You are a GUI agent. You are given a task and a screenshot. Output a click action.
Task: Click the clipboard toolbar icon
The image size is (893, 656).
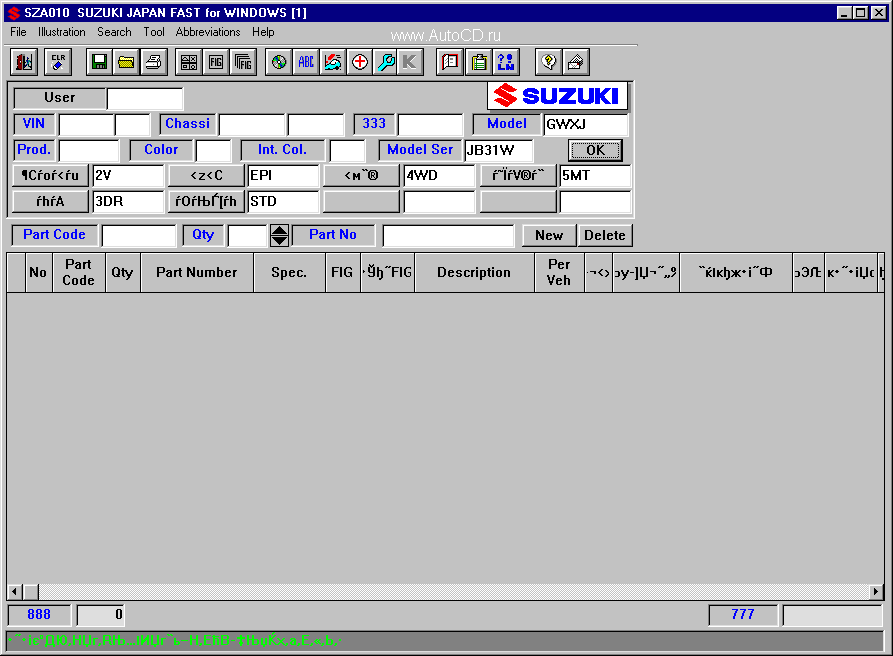(x=479, y=62)
